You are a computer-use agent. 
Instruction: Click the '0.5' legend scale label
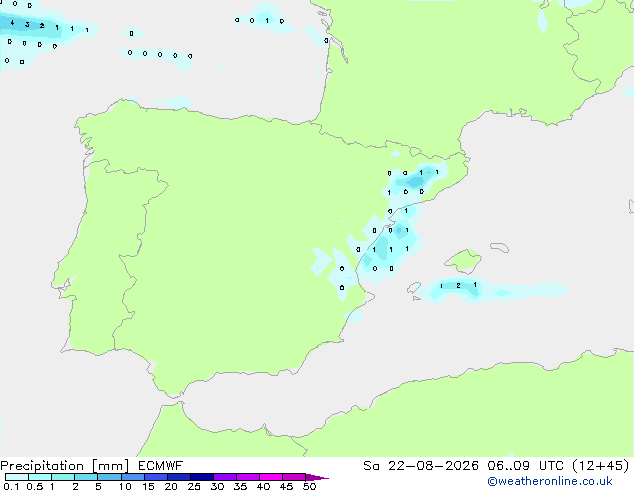[35, 486]
